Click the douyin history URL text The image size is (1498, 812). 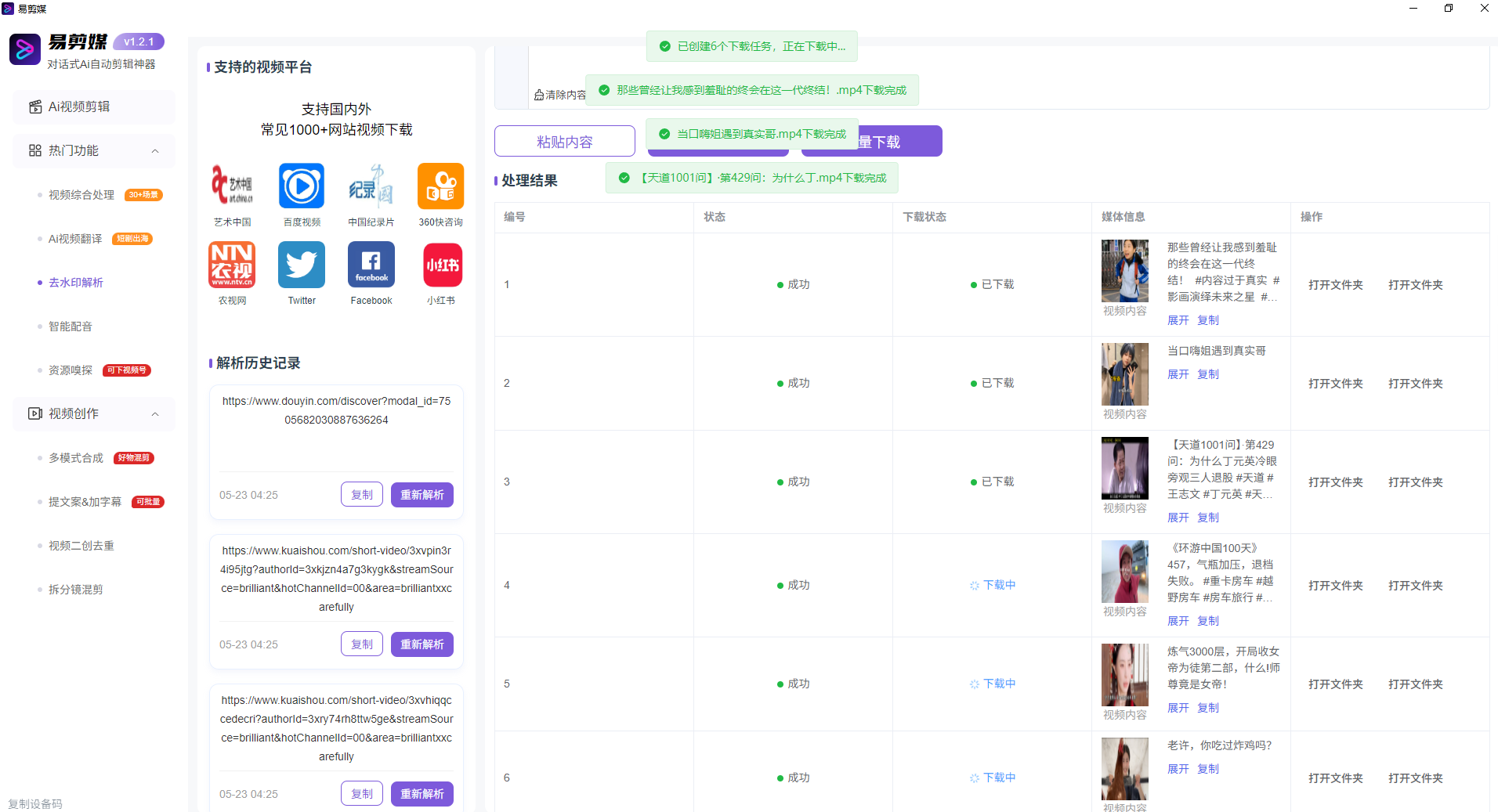(336, 410)
